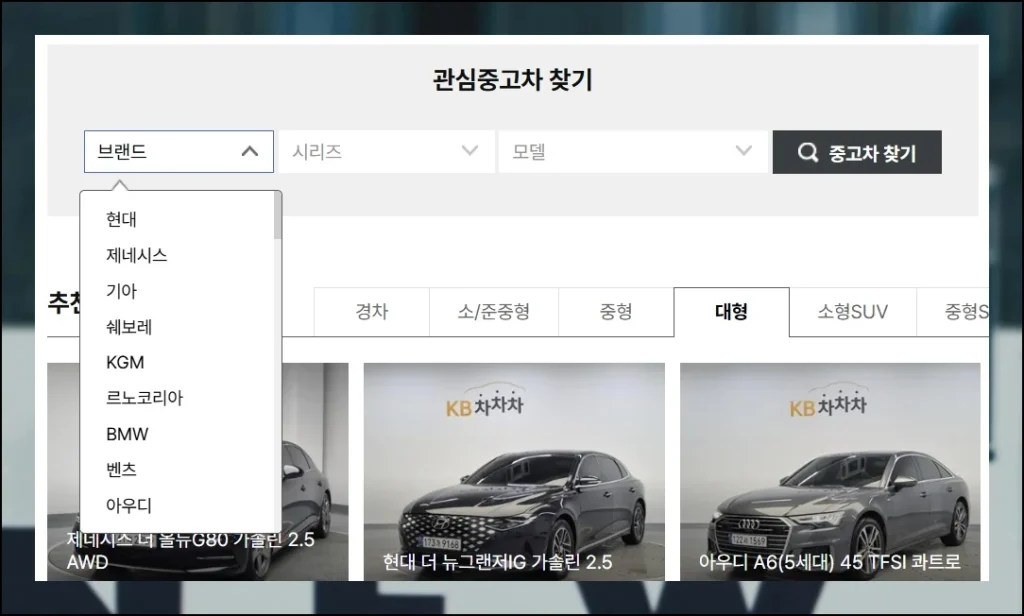Select BMW in the brand list
Screen dimensions: 1024x616
click(127, 434)
